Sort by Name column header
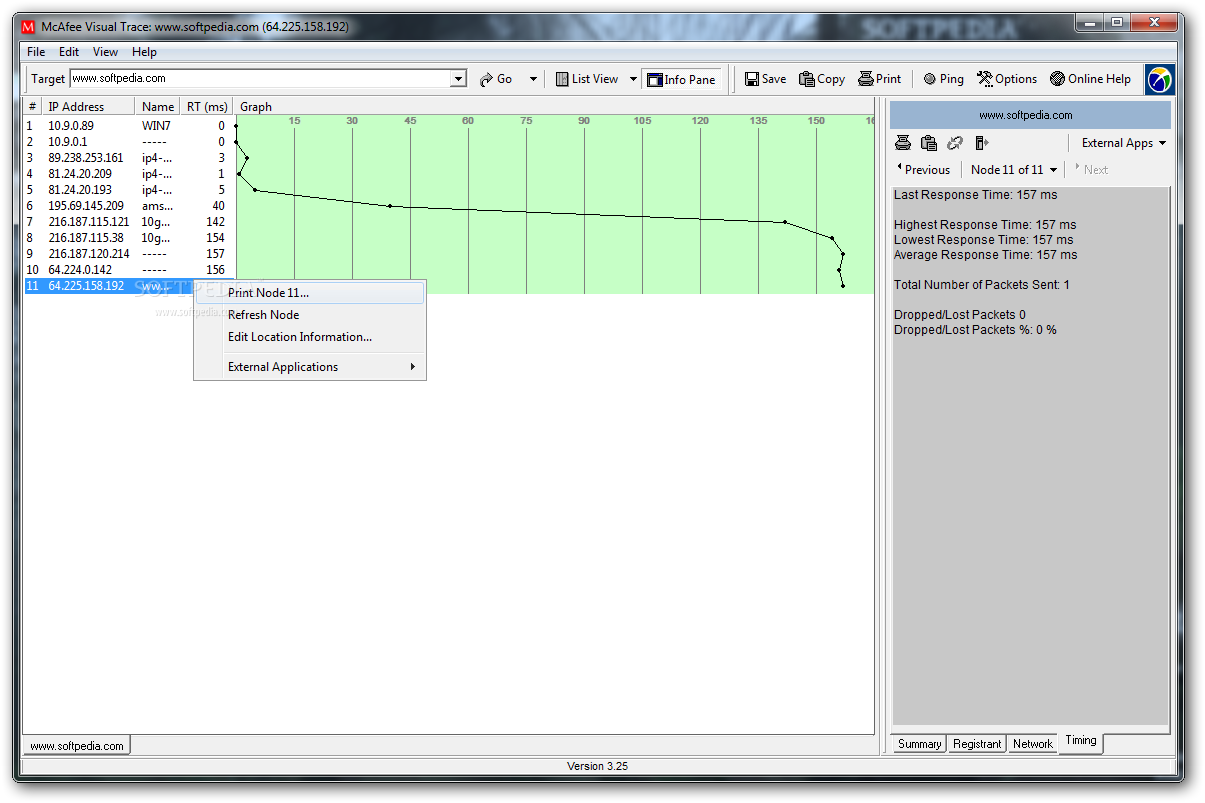1205x803 pixels. coord(157,106)
